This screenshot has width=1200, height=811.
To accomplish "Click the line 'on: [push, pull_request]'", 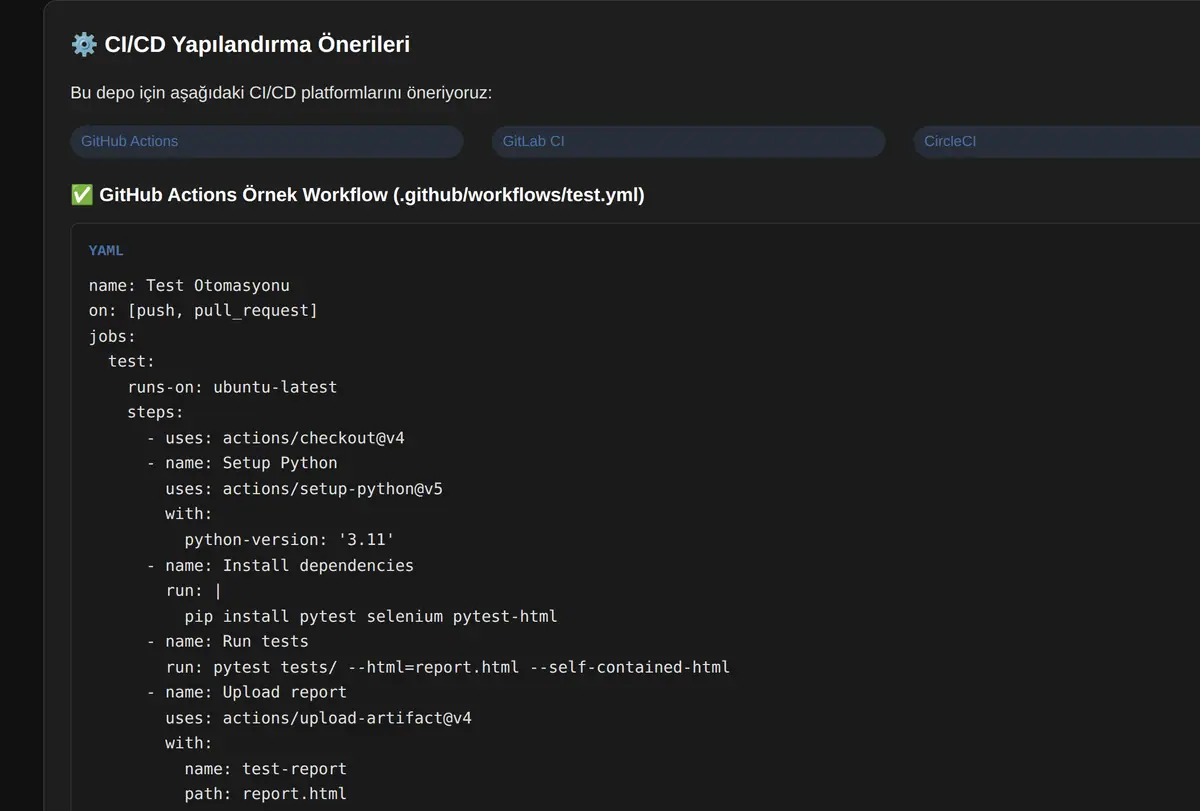I will (x=203, y=311).
